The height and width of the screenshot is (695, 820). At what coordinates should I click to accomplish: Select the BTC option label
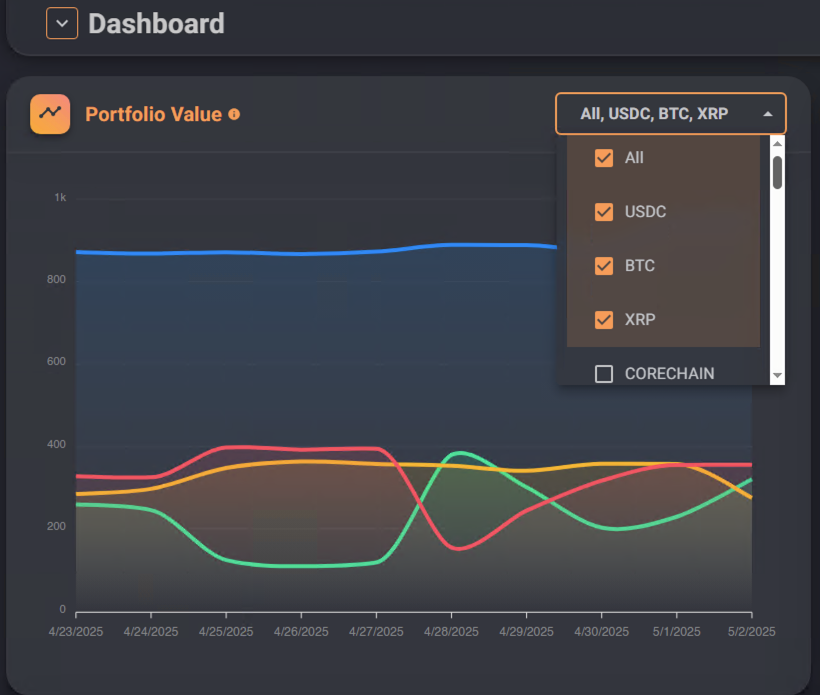pyautogui.click(x=640, y=266)
